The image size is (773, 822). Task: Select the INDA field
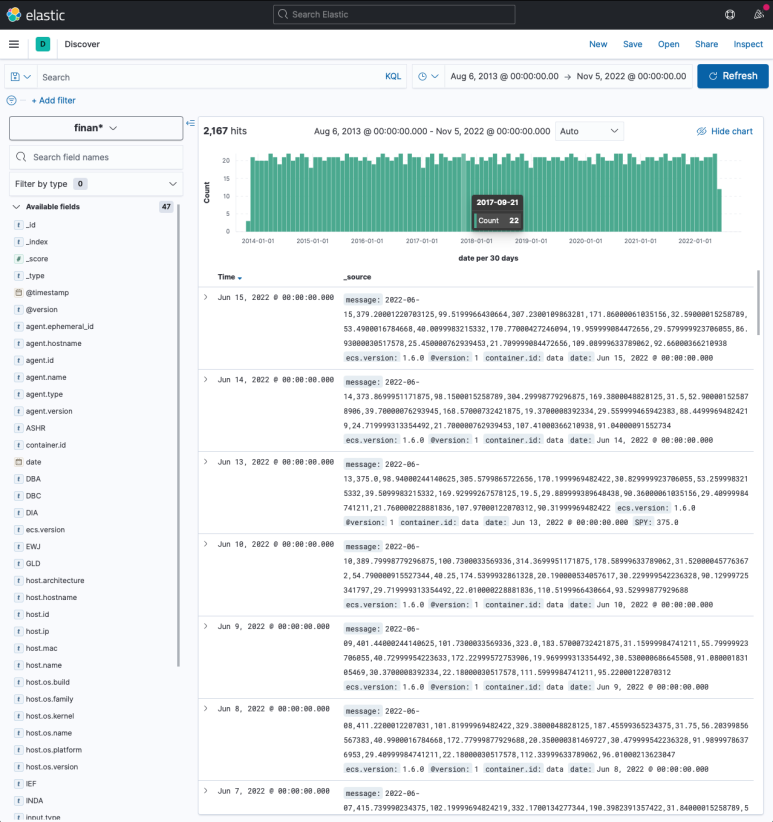(34, 801)
